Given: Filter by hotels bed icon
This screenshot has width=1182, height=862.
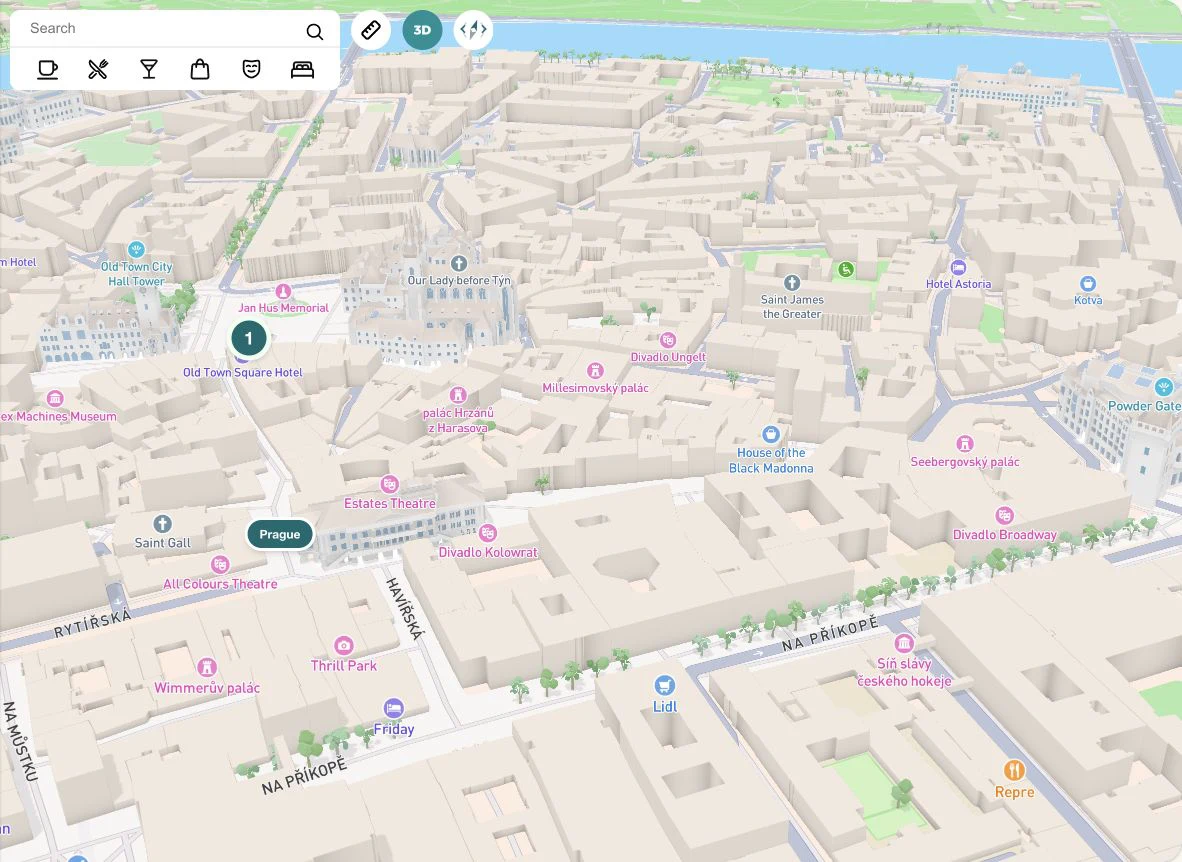Looking at the screenshot, I should click(302, 69).
